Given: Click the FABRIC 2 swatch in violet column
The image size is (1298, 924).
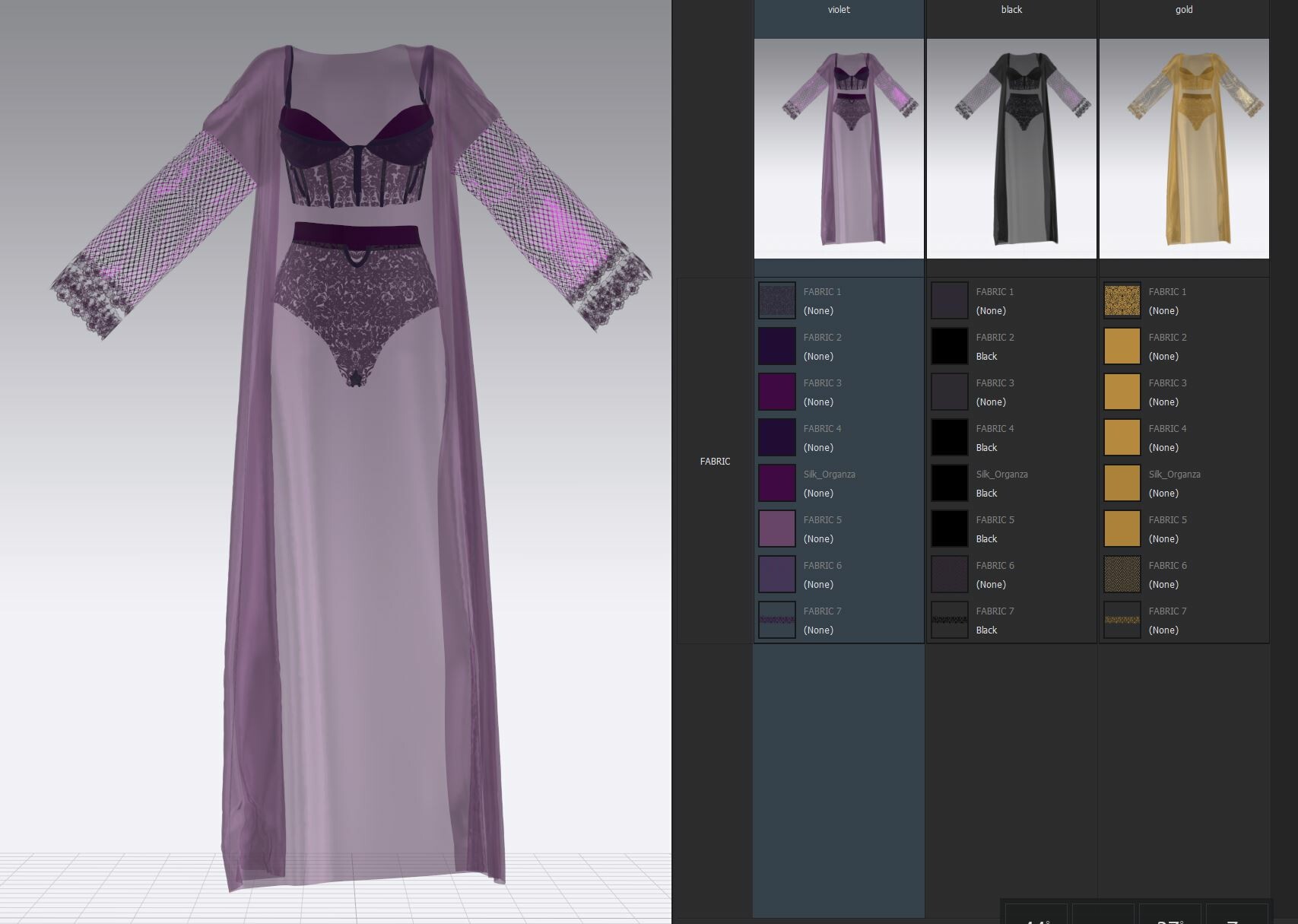Looking at the screenshot, I should point(777,346).
